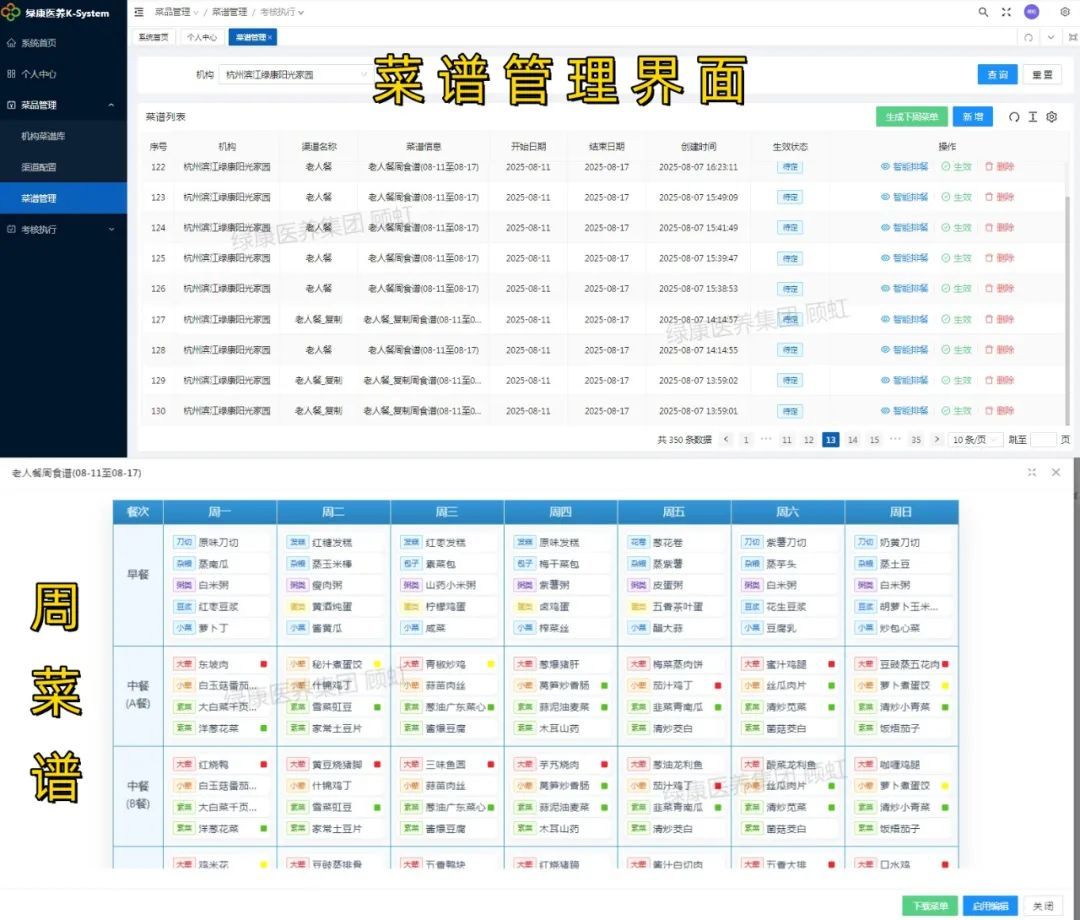Open search via magnifier icon in header
1080x920 pixels.
click(x=983, y=12)
